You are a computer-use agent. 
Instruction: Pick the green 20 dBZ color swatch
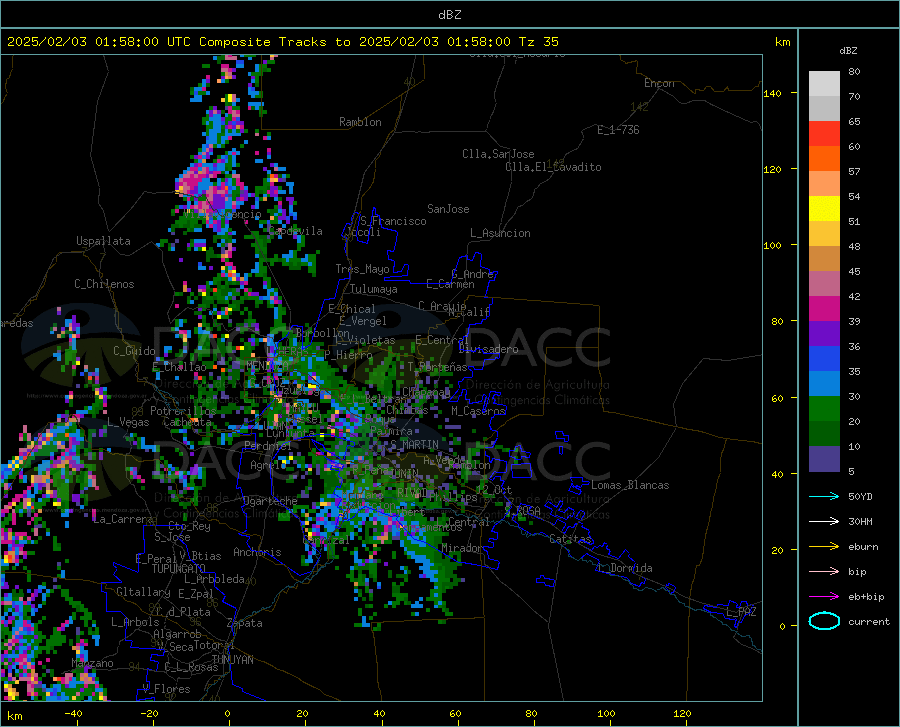click(824, 409)
